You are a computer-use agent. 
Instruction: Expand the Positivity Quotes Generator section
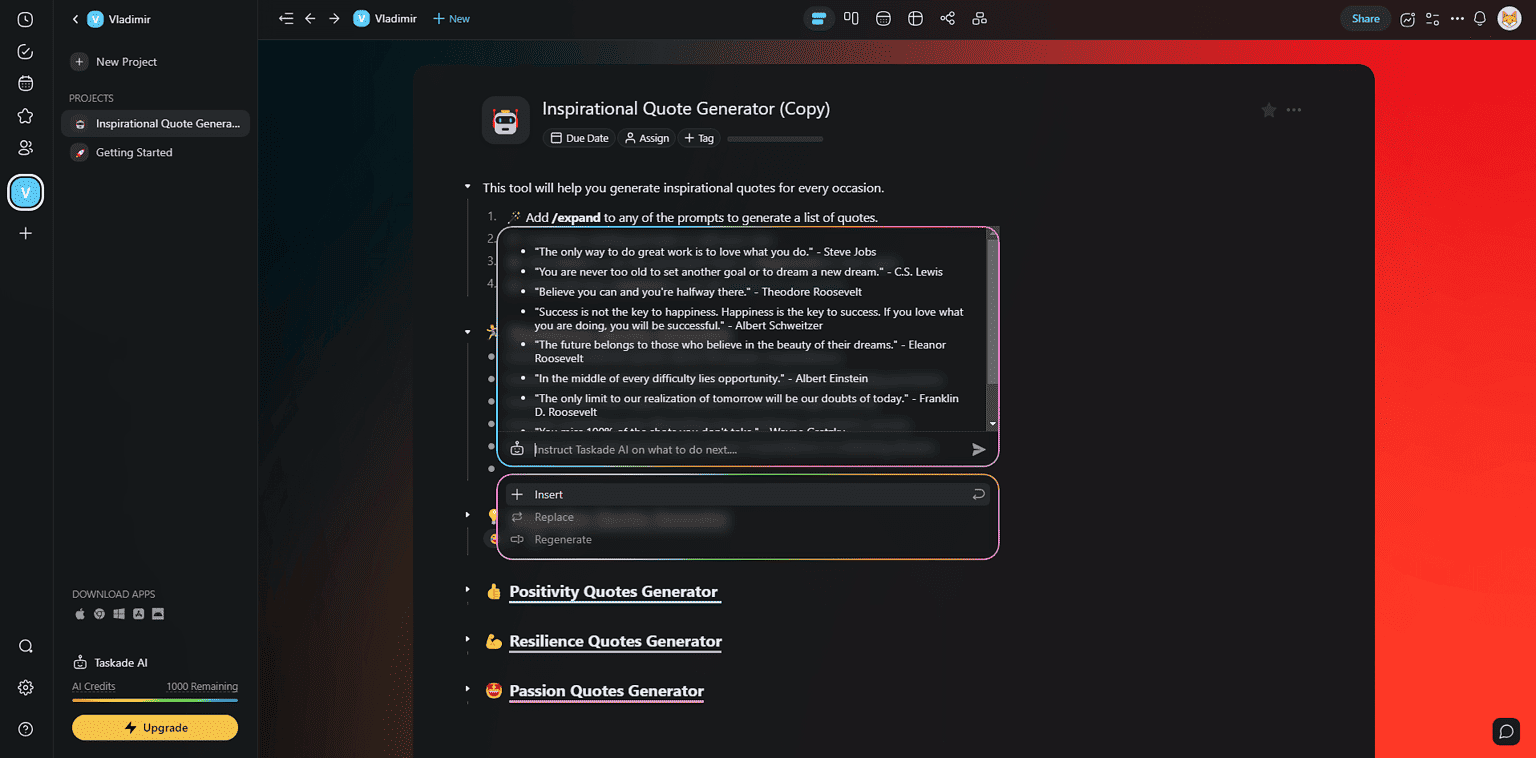(467, 590)
